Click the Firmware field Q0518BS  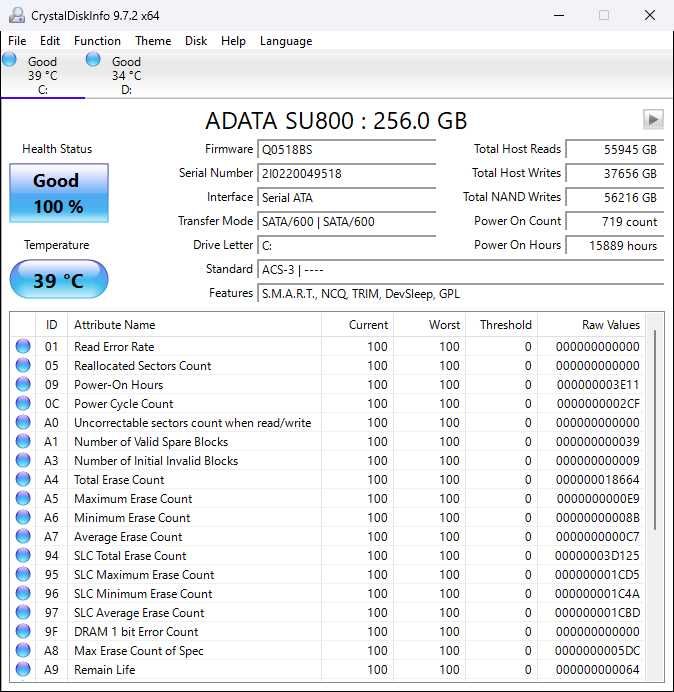pos(346,150)
